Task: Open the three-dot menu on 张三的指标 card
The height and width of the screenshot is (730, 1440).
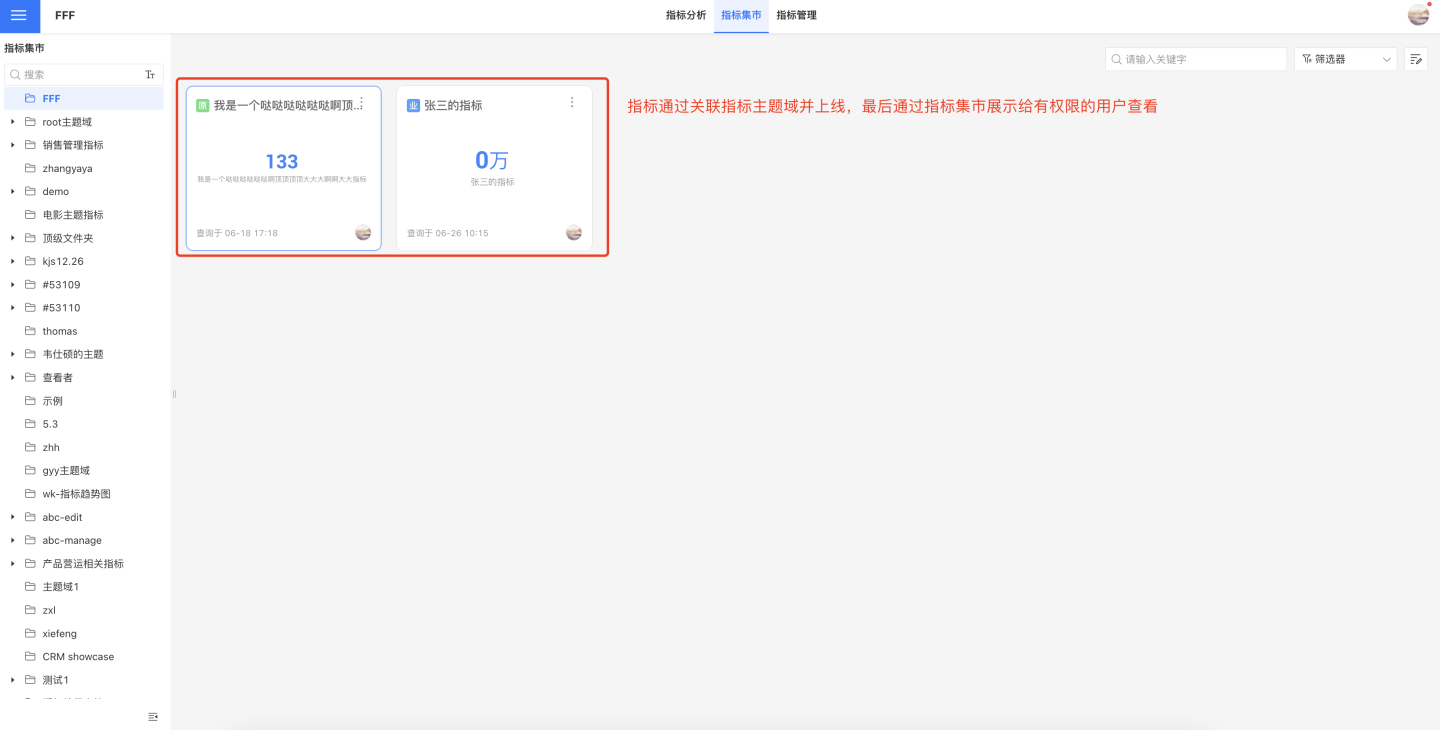Action: click(572, 103)
